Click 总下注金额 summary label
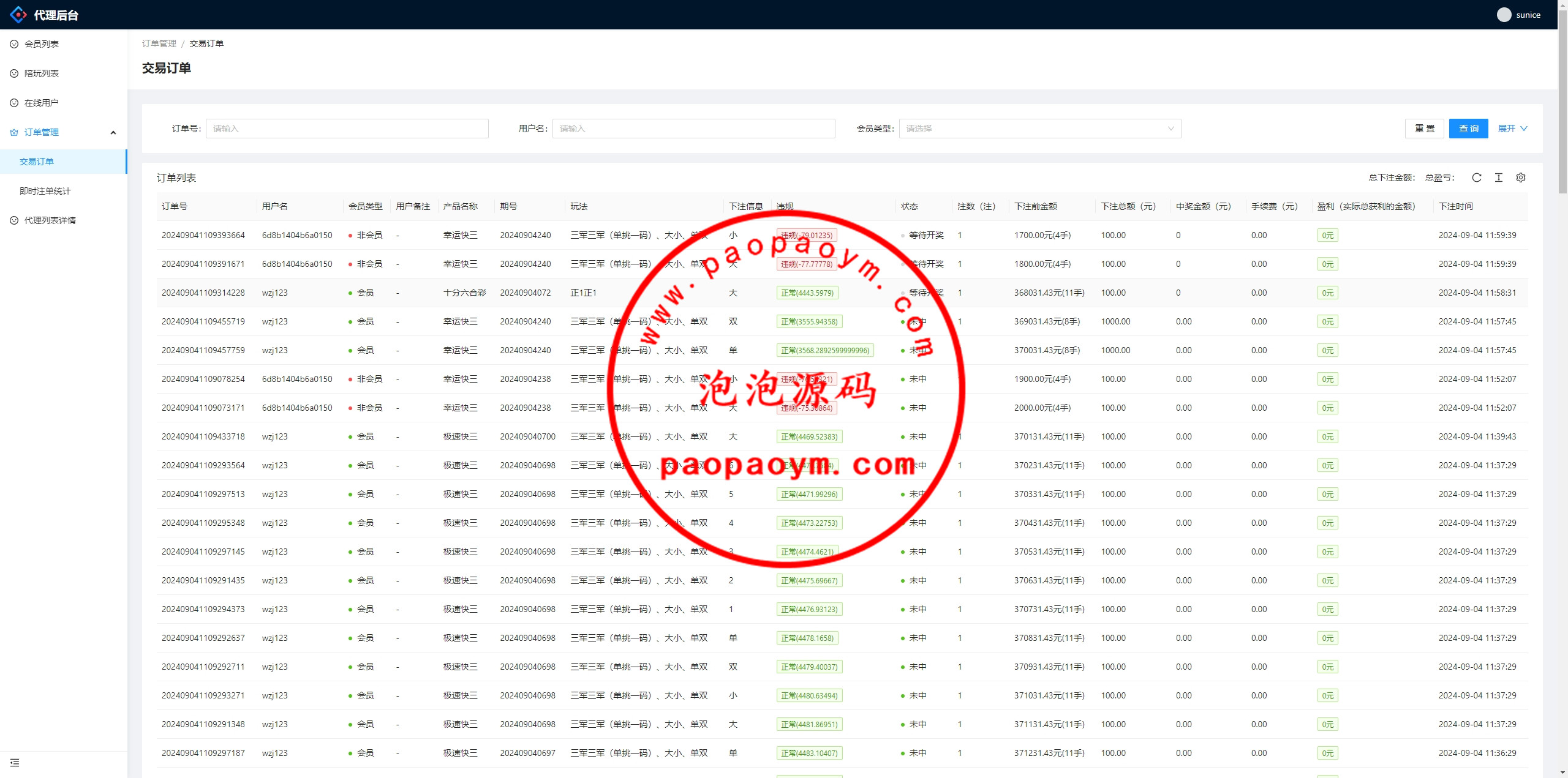The width and height of the screenshot is (1568, 778). click(1392, 178)
